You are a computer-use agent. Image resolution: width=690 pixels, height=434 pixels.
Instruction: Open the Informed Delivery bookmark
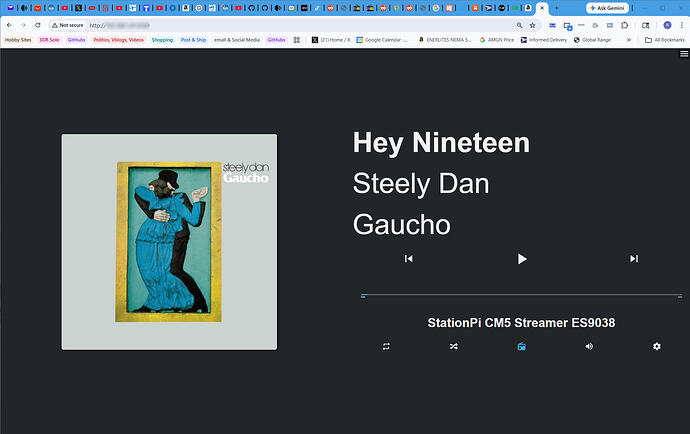pyautogui.click(x=544, y=40)
